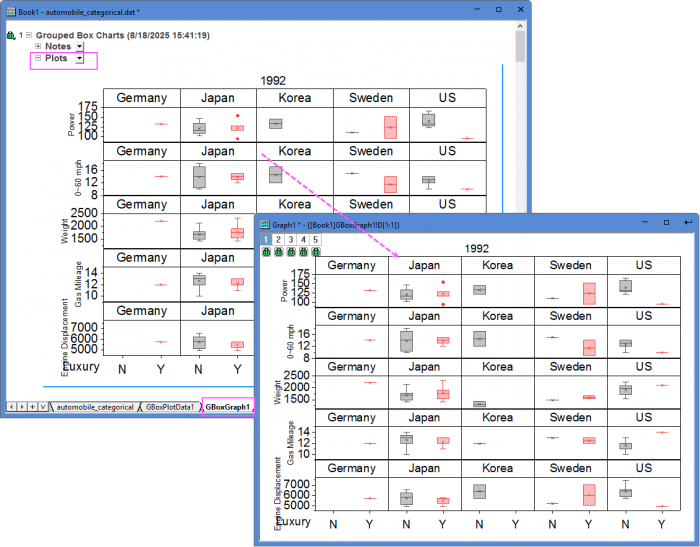This screenshot has width=700, height=547.
Task: Expand the Notes node
Action: (38, 46)
